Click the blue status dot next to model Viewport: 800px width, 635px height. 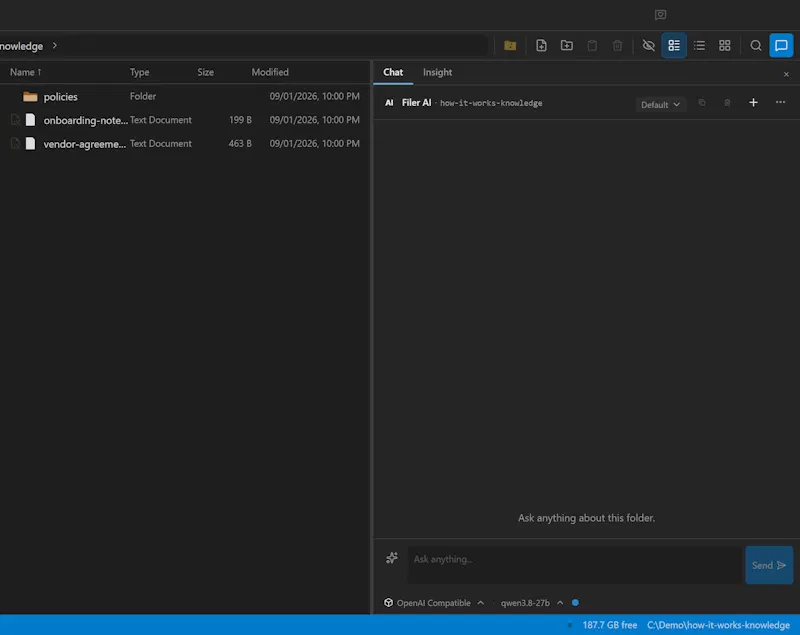click(x=575, y=602)
